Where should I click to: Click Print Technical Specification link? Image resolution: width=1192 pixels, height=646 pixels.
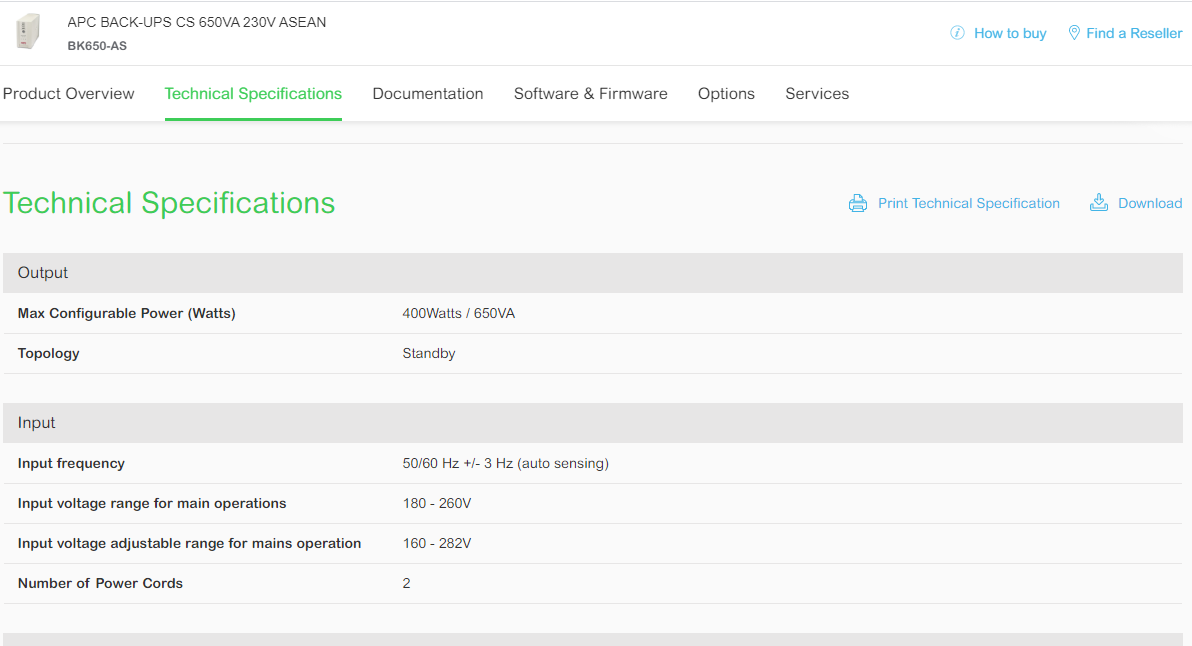[x=968, y=204]
